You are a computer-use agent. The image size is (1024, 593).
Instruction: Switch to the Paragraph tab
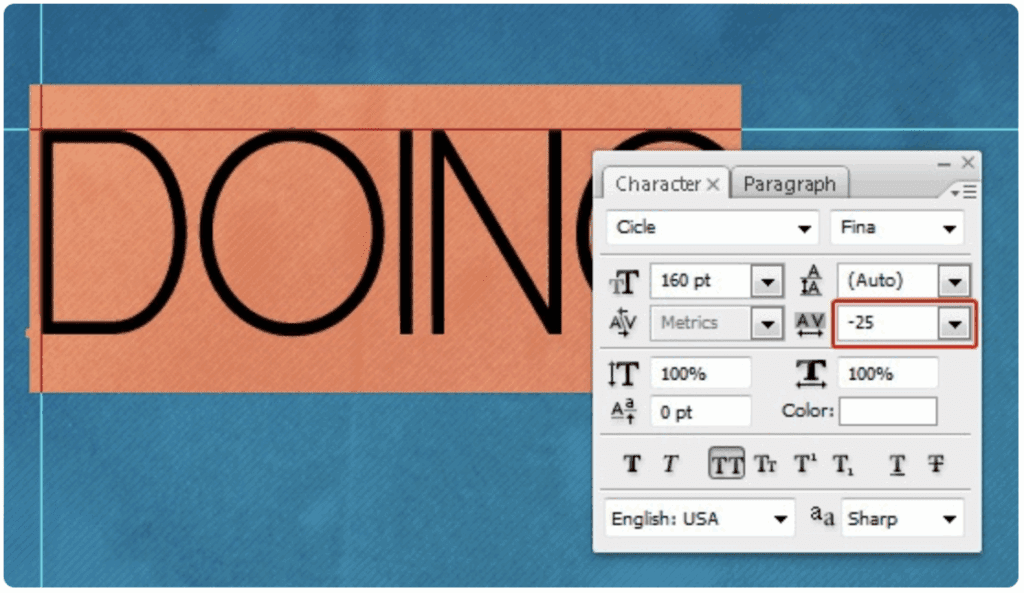pyautogui.click(x=789, y=184)
